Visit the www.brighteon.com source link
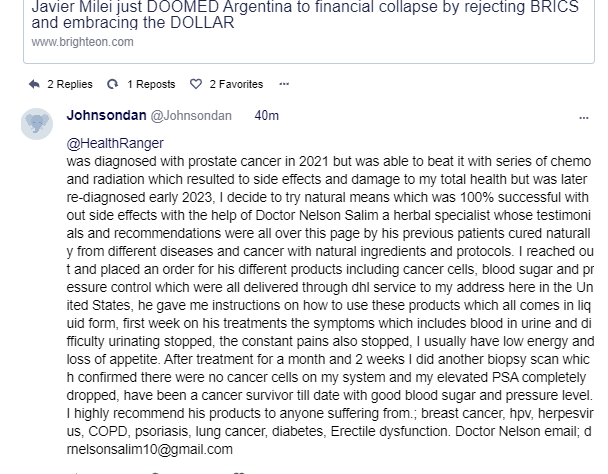608x474 pixels. [82, 42]
